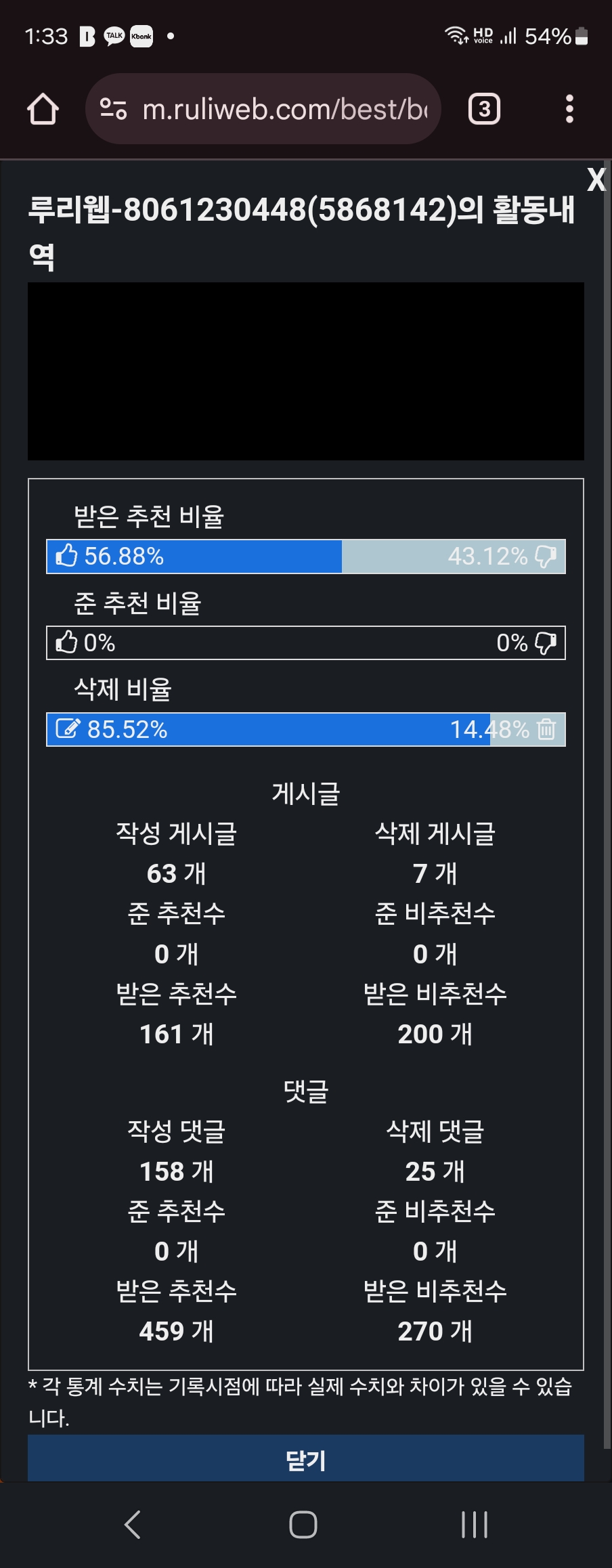Screen dimensions: 612x1568
Task: Close the activity popup with X
Action: 596,180
